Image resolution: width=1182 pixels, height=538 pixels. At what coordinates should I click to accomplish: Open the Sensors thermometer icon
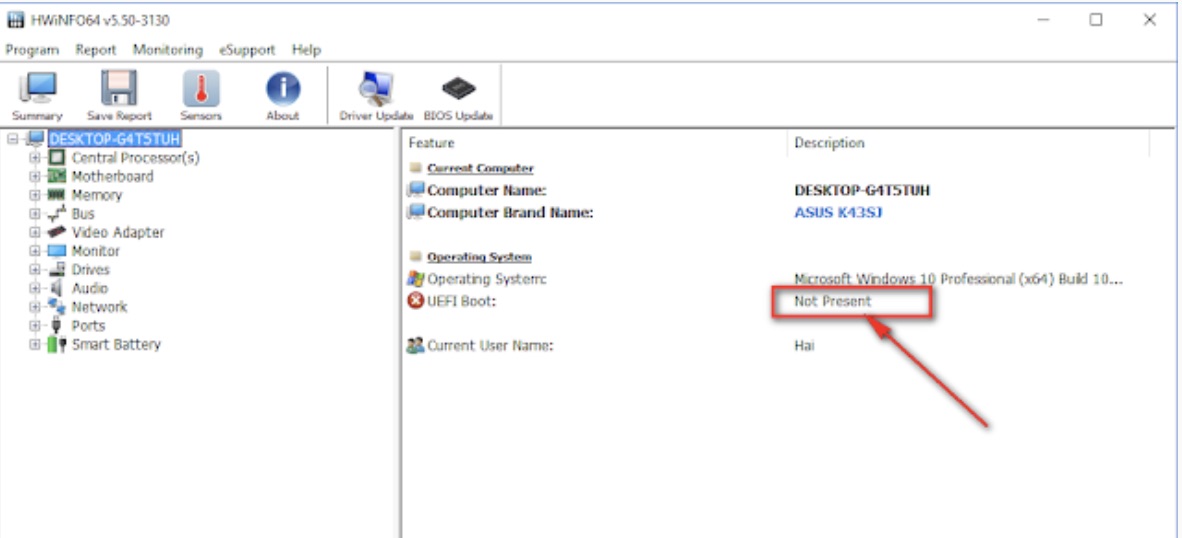201,88
